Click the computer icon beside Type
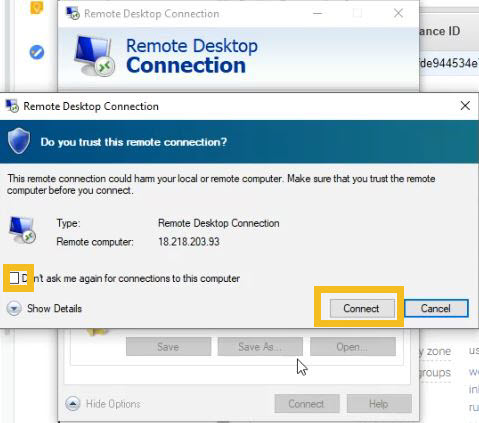Viewport: 479px width, 423px height. pyautogui.click(x=22, y=230)
